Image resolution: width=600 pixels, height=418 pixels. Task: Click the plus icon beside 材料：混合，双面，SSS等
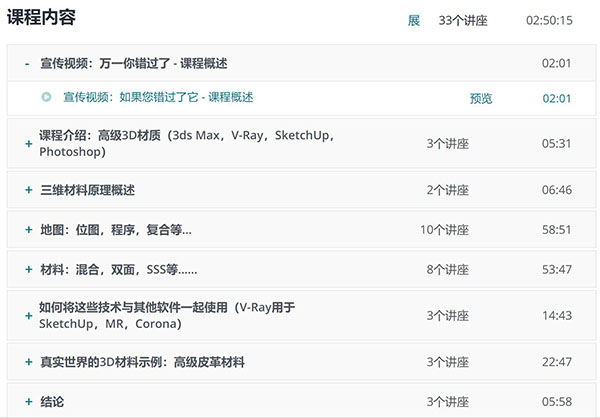28,269
